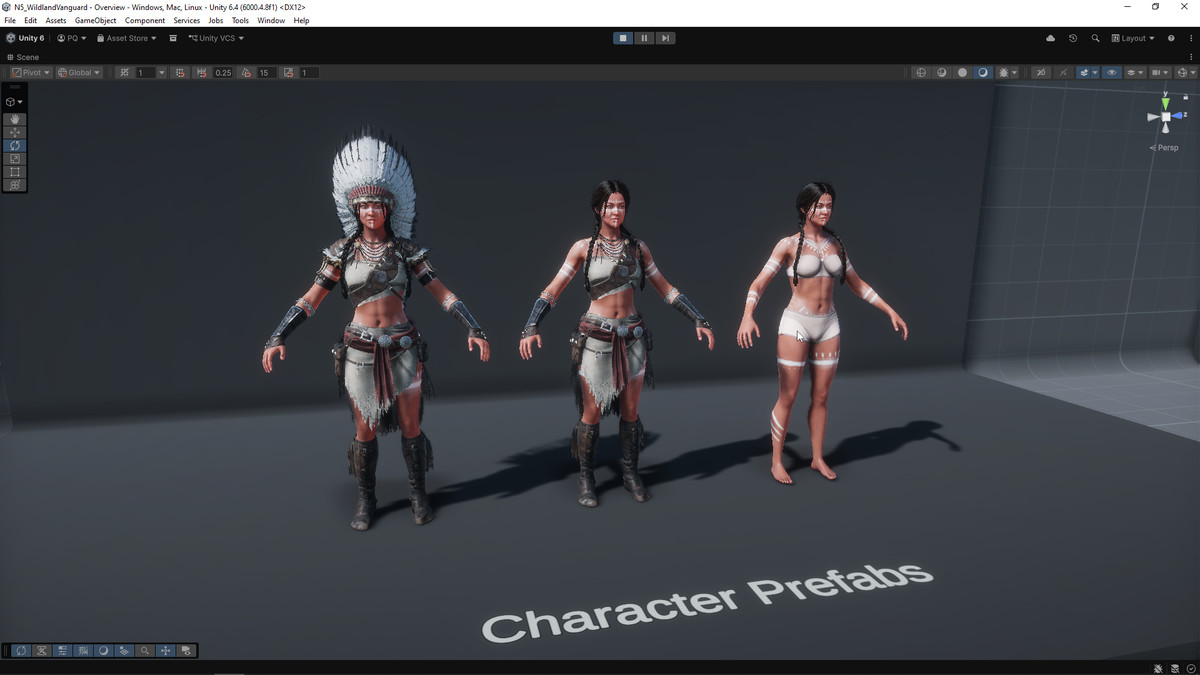
Task: Select the shaded draw mode icon
Action: 983,73
